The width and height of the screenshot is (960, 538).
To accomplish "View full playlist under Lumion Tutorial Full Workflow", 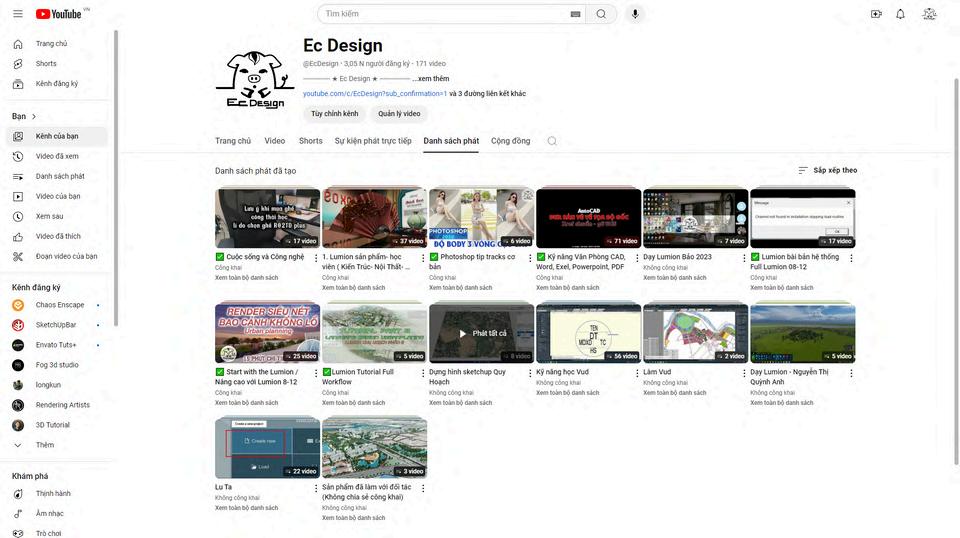I will pyautogui.click(x=353, y=403).
